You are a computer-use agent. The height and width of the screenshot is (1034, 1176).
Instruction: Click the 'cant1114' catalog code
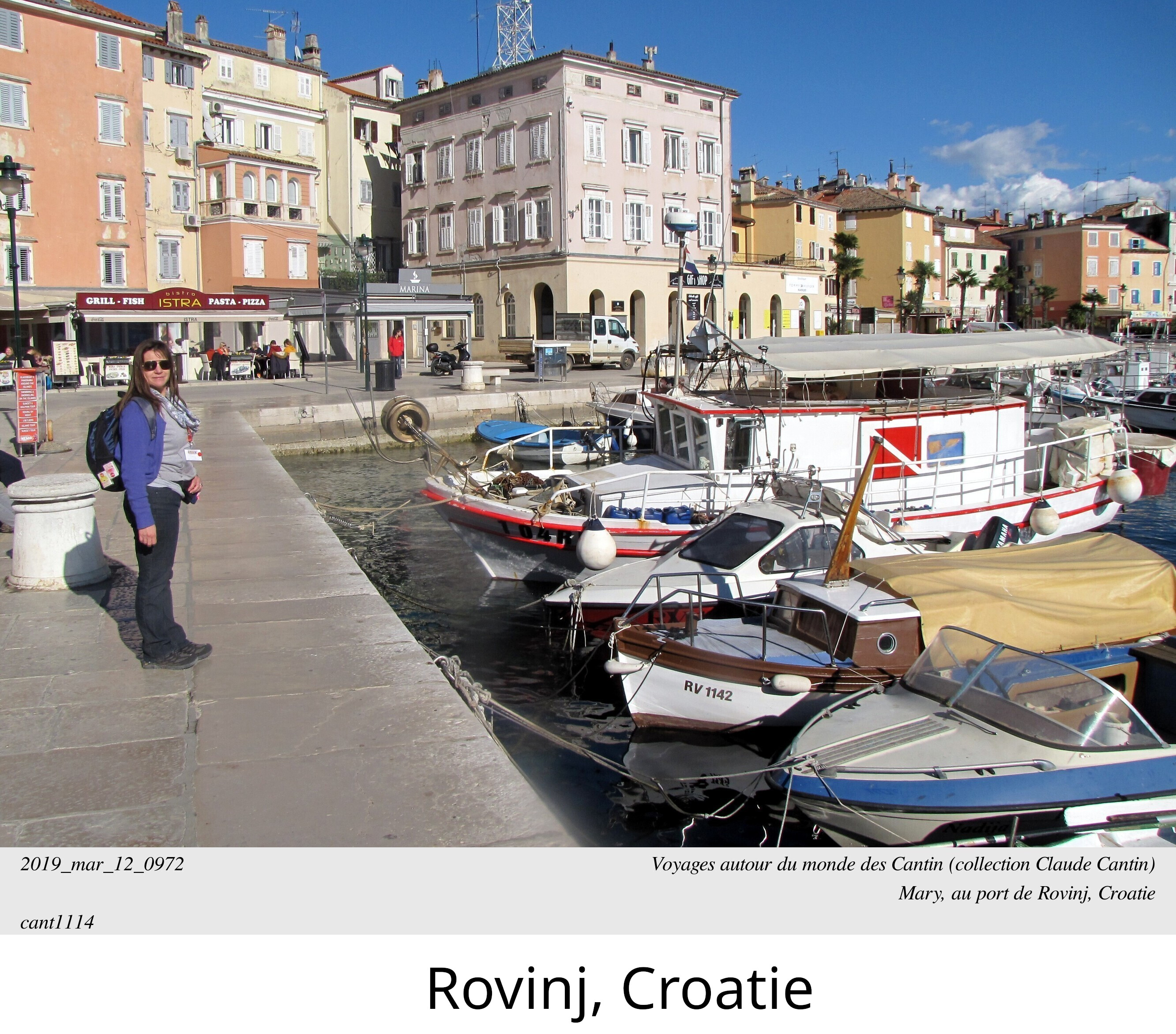[x=57, y=922]
